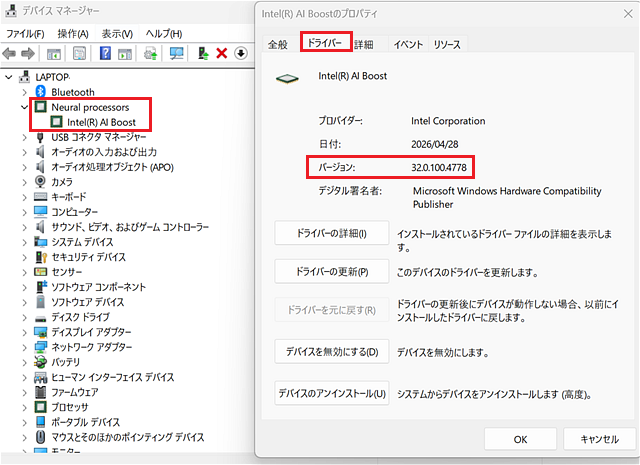Click the action pane toolbar icon

point(125,53)
